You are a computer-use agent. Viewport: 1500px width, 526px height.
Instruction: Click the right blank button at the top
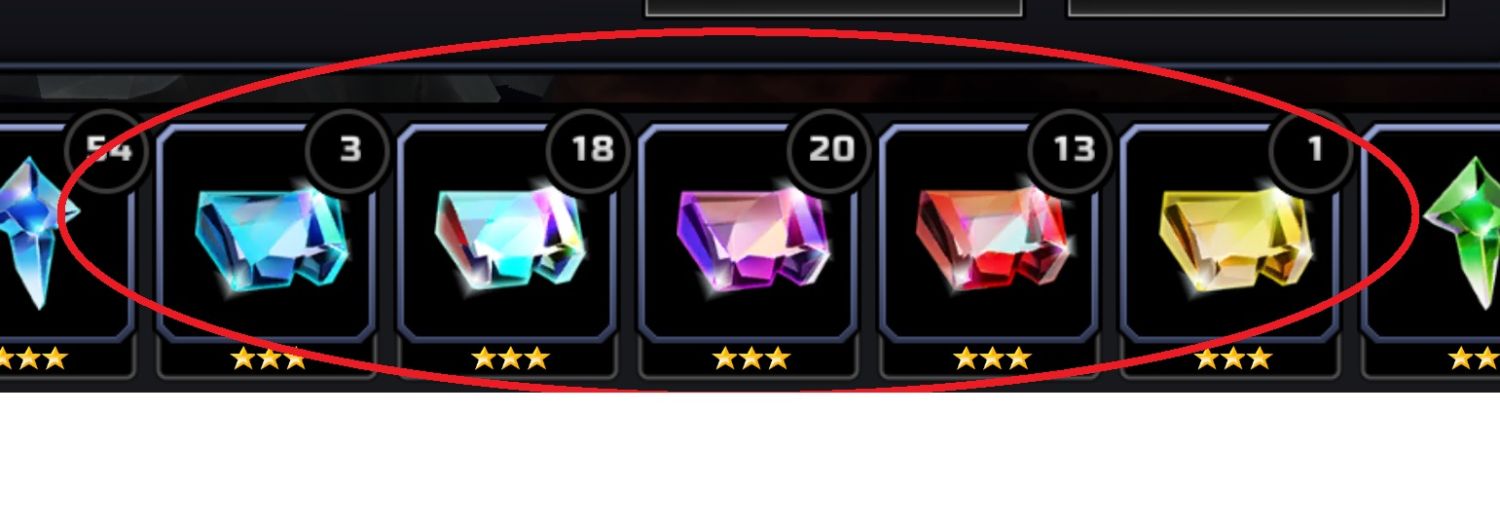(x=1257, y=8)
